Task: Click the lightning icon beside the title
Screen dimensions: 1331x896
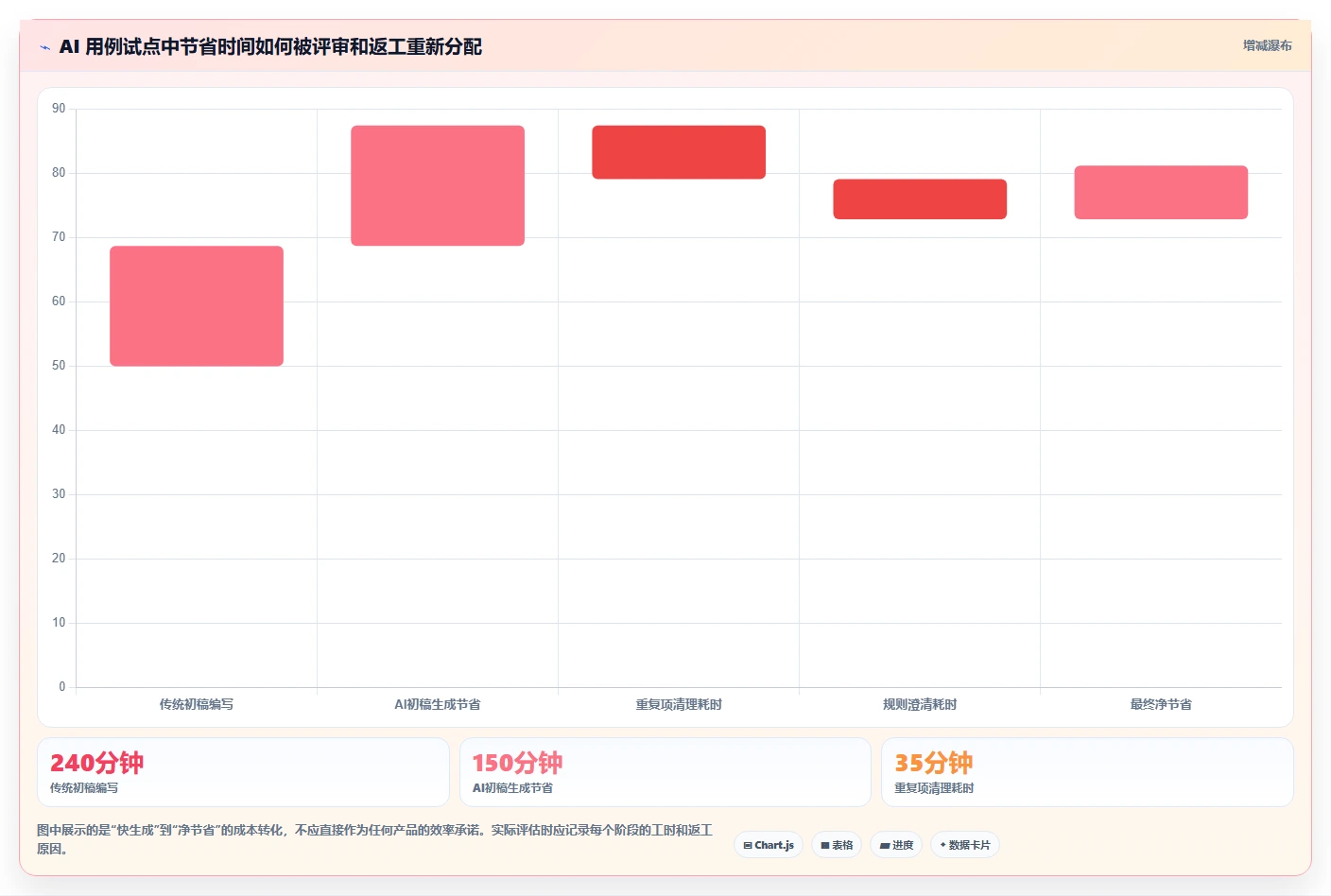Action: 44,47
